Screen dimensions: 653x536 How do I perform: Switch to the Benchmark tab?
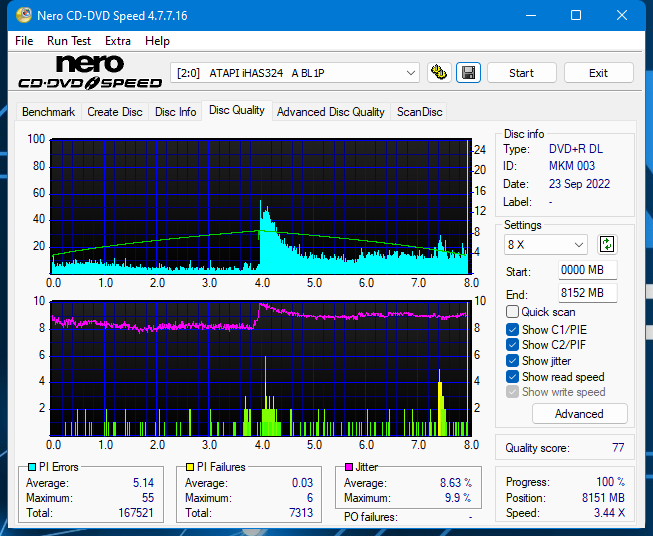49,112
